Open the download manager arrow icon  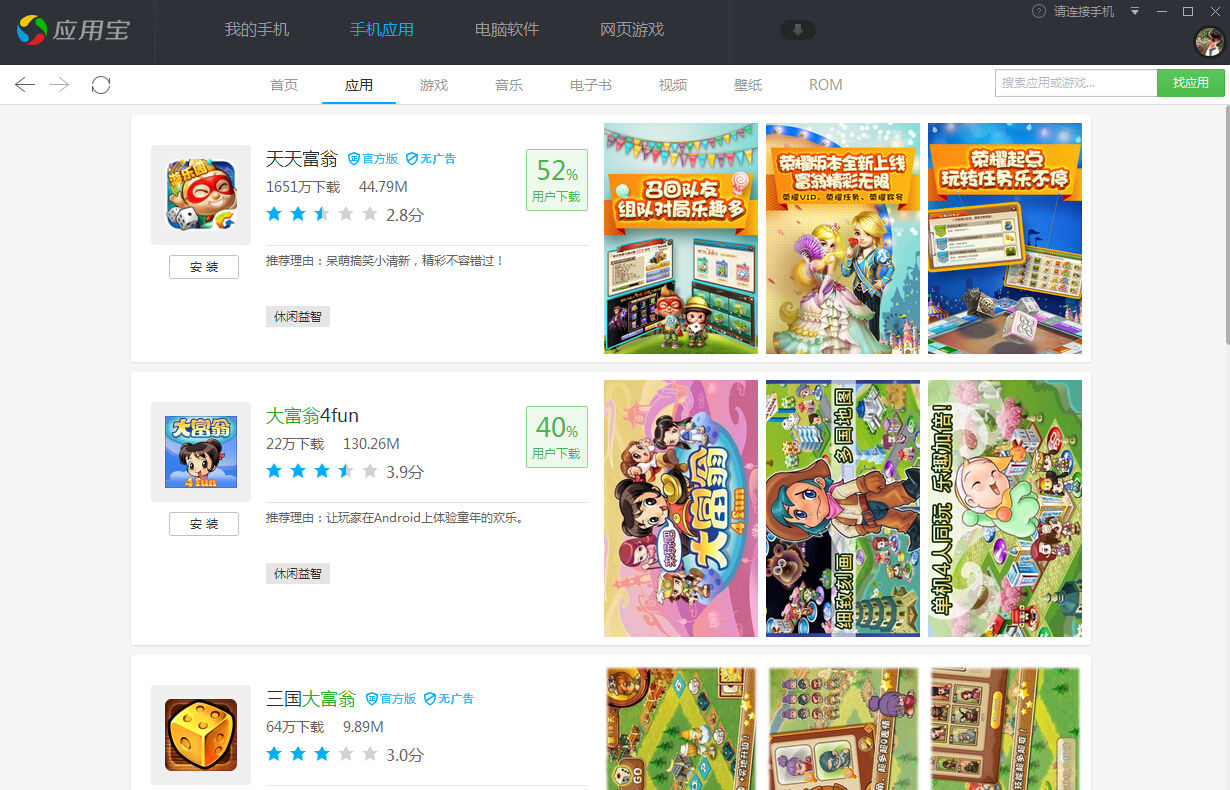(798, 30)
